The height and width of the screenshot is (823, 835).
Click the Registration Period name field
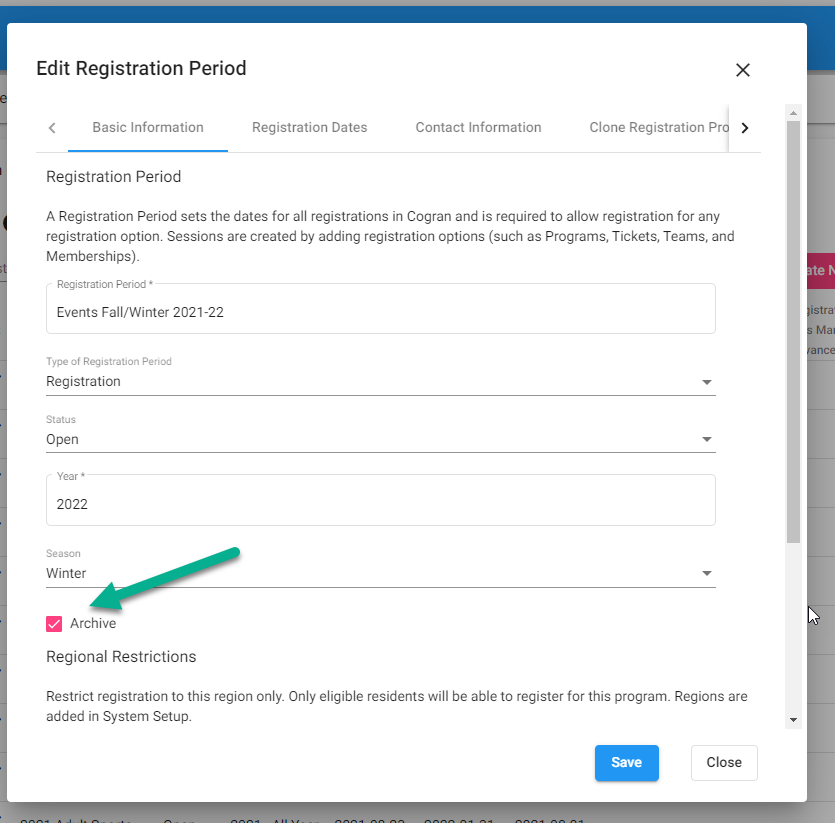coord(380,312)
